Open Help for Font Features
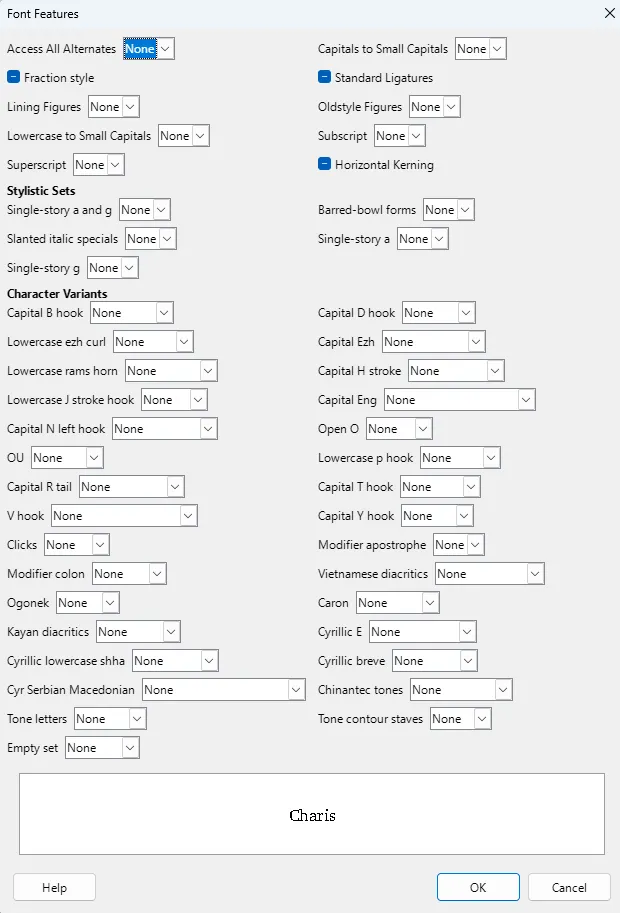Viewport: 620px width, 913px height. [x=54, y=887]
